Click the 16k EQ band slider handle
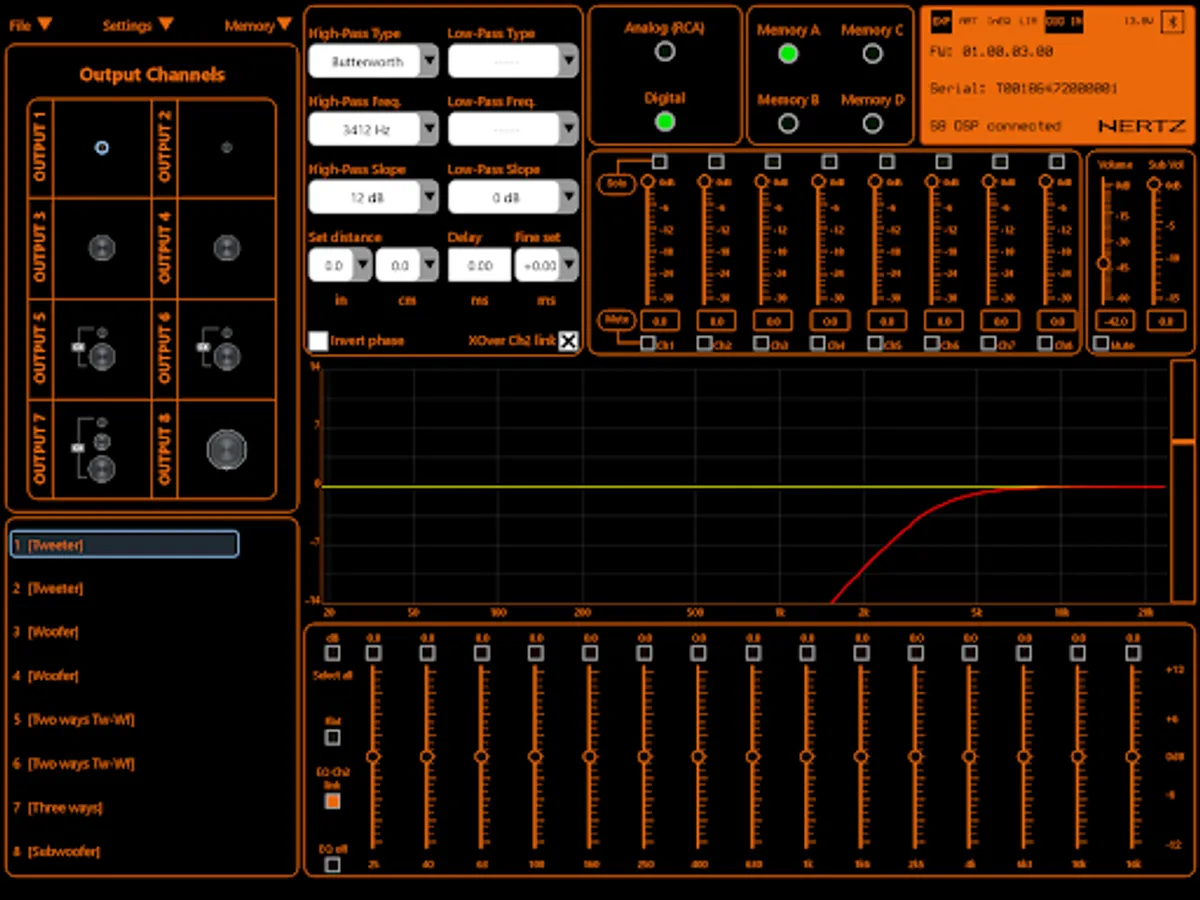This screenshot has width=1200, height=900. coord(1132,757)
